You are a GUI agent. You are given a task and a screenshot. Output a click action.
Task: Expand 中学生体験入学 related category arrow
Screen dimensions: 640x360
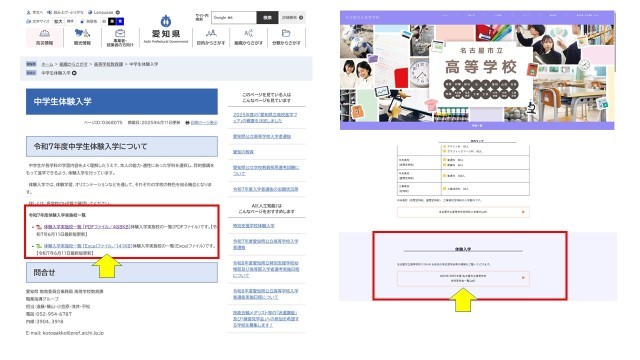click(74, 73)
